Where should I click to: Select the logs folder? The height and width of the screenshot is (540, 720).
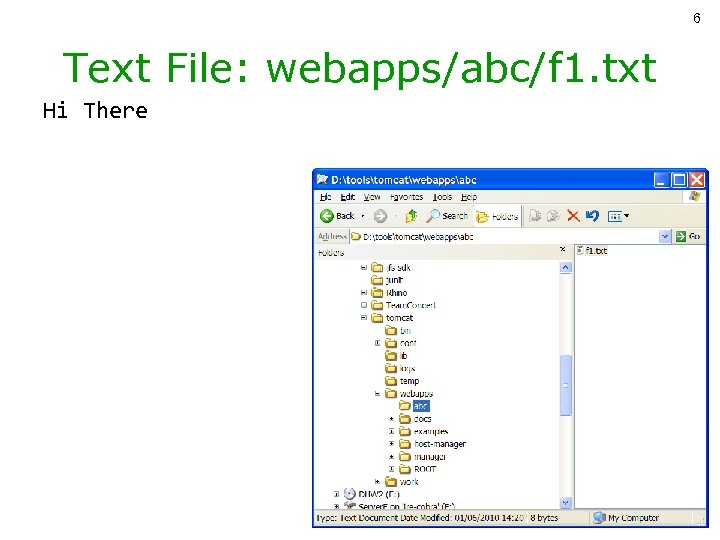(400, 368)
